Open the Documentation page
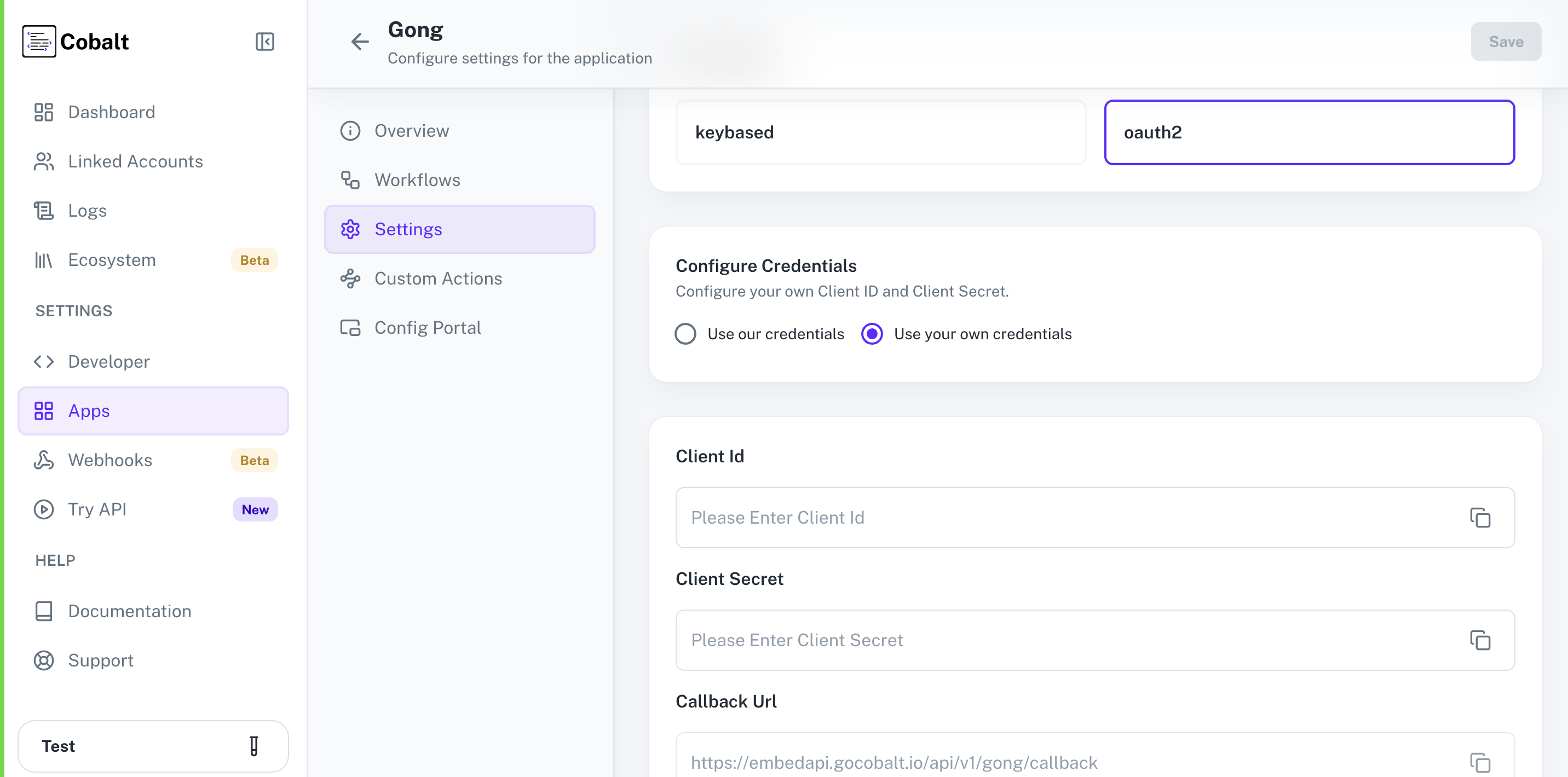The image size is (1568, 777). (129, 611)
